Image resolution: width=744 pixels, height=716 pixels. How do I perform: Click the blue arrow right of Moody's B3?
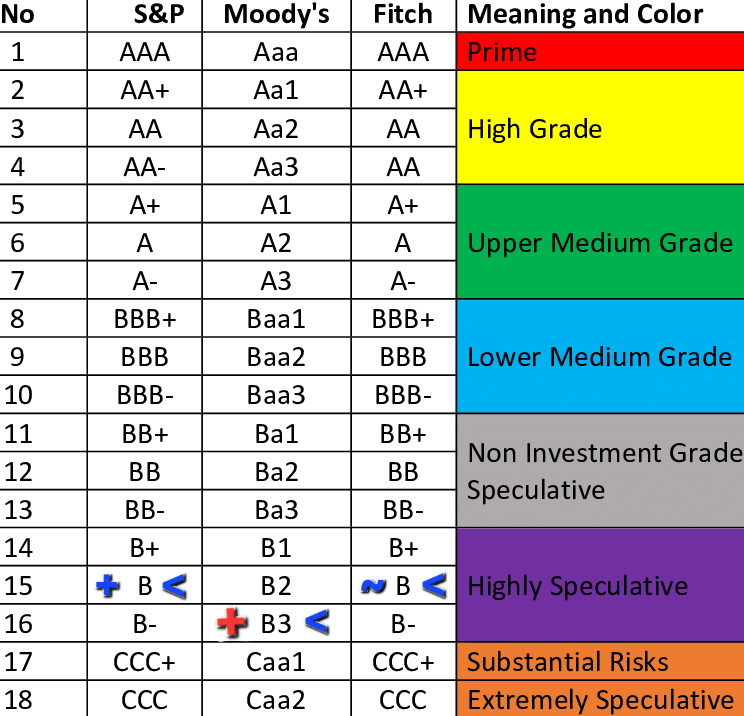click(315, 623)
